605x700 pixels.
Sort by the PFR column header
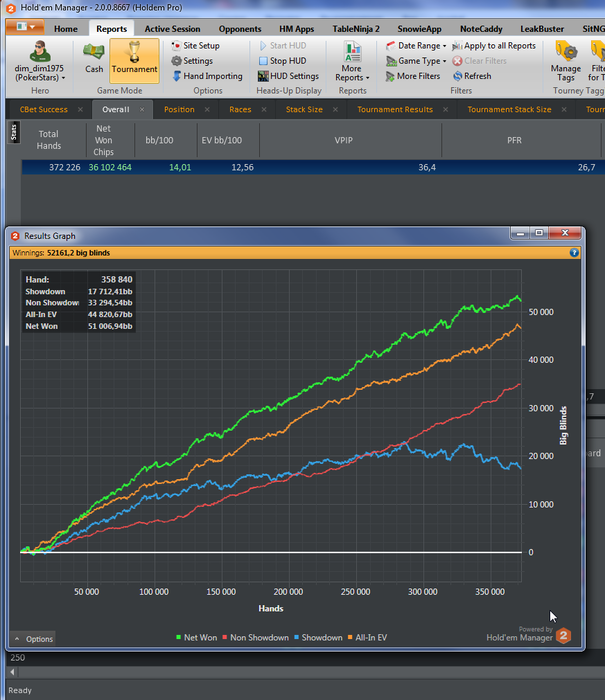pos(521,140)
